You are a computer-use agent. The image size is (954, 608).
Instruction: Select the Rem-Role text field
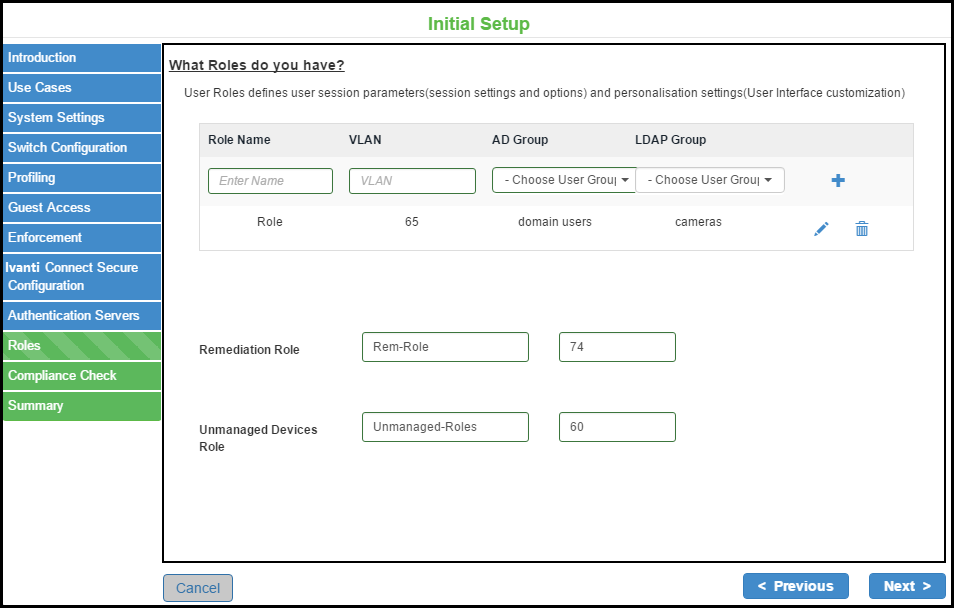(445, 347)
